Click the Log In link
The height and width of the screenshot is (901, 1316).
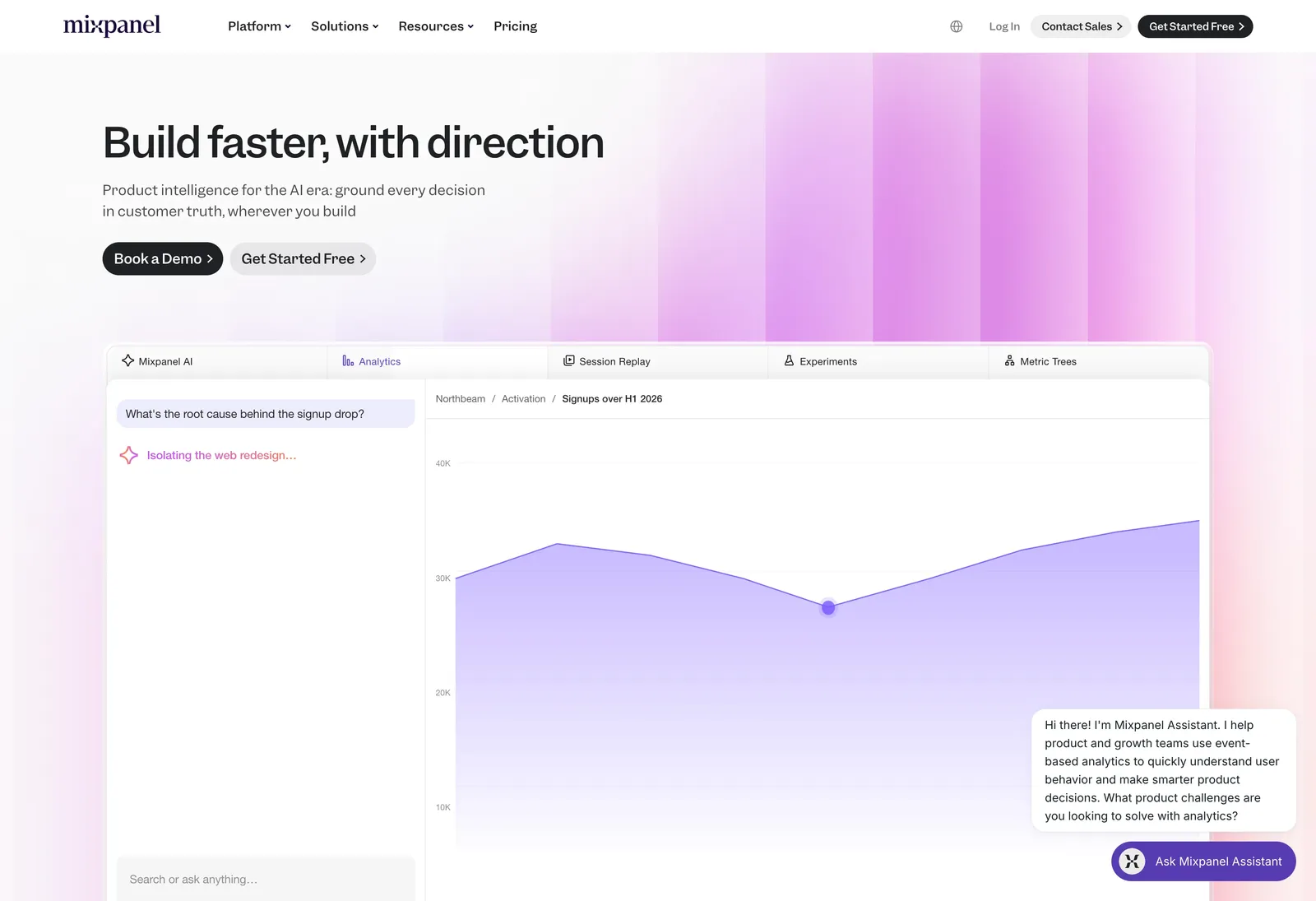[x=1003, y=26]
